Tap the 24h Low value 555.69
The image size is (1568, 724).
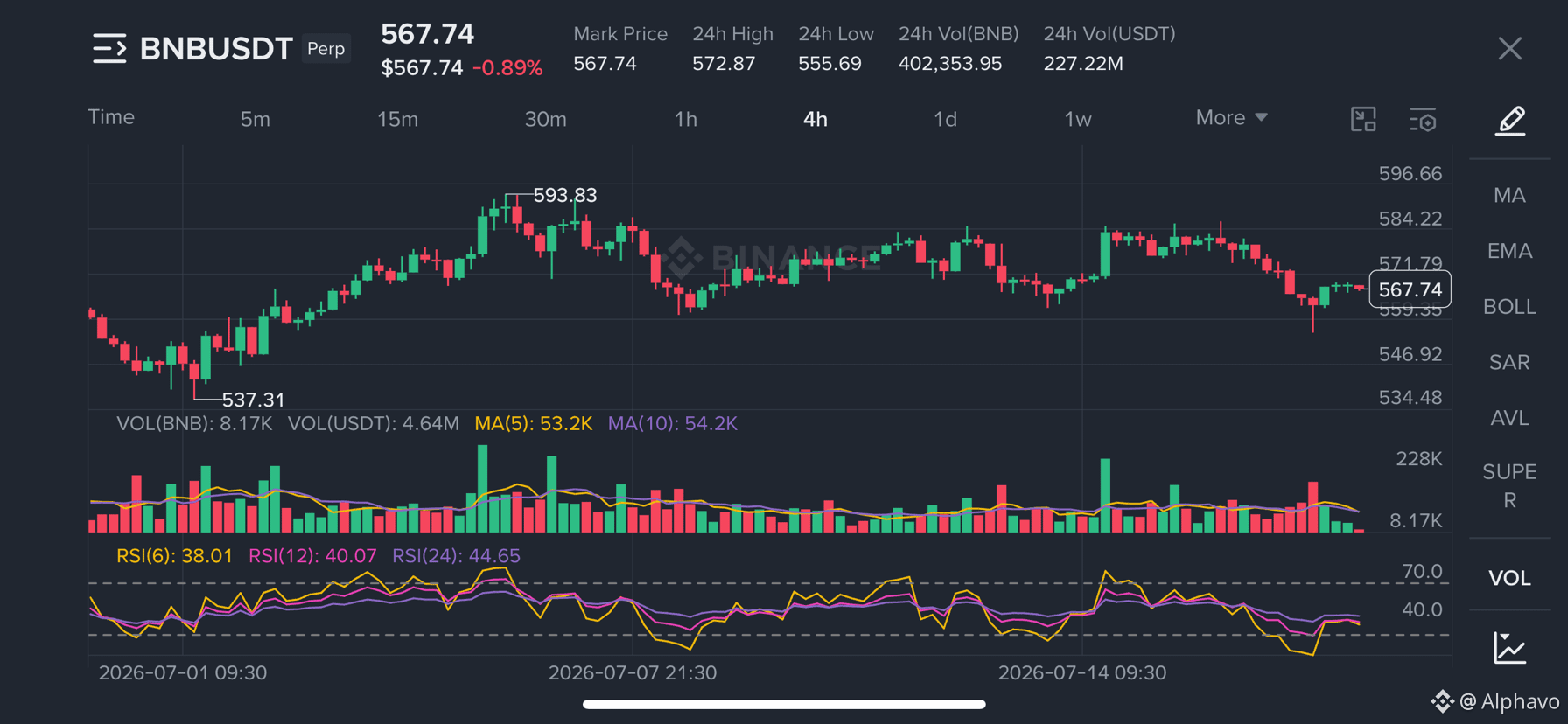(829, 64)
